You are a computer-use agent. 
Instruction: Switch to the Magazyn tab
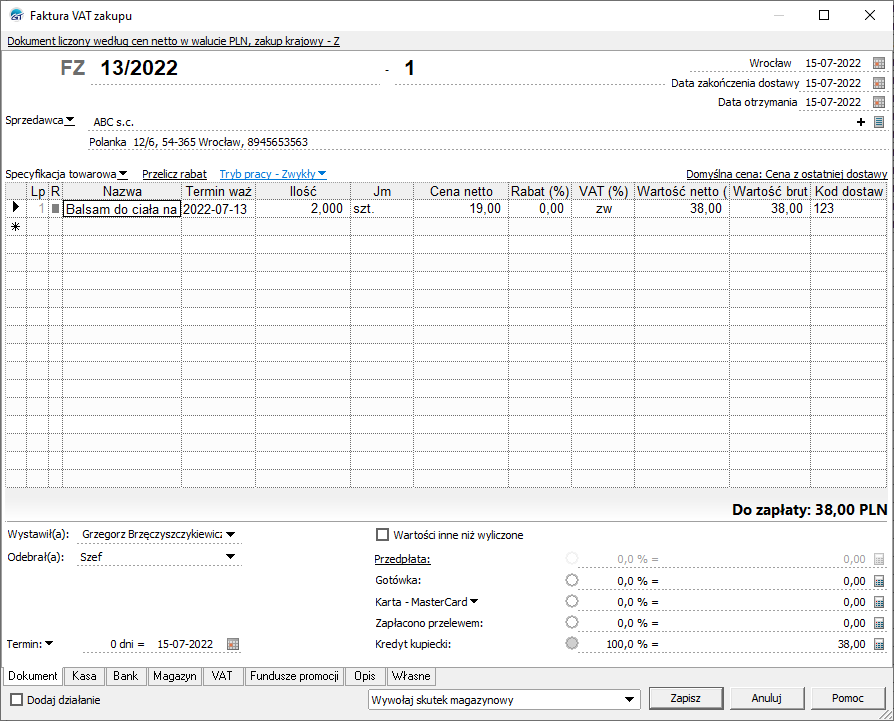(x=174, y=677)
